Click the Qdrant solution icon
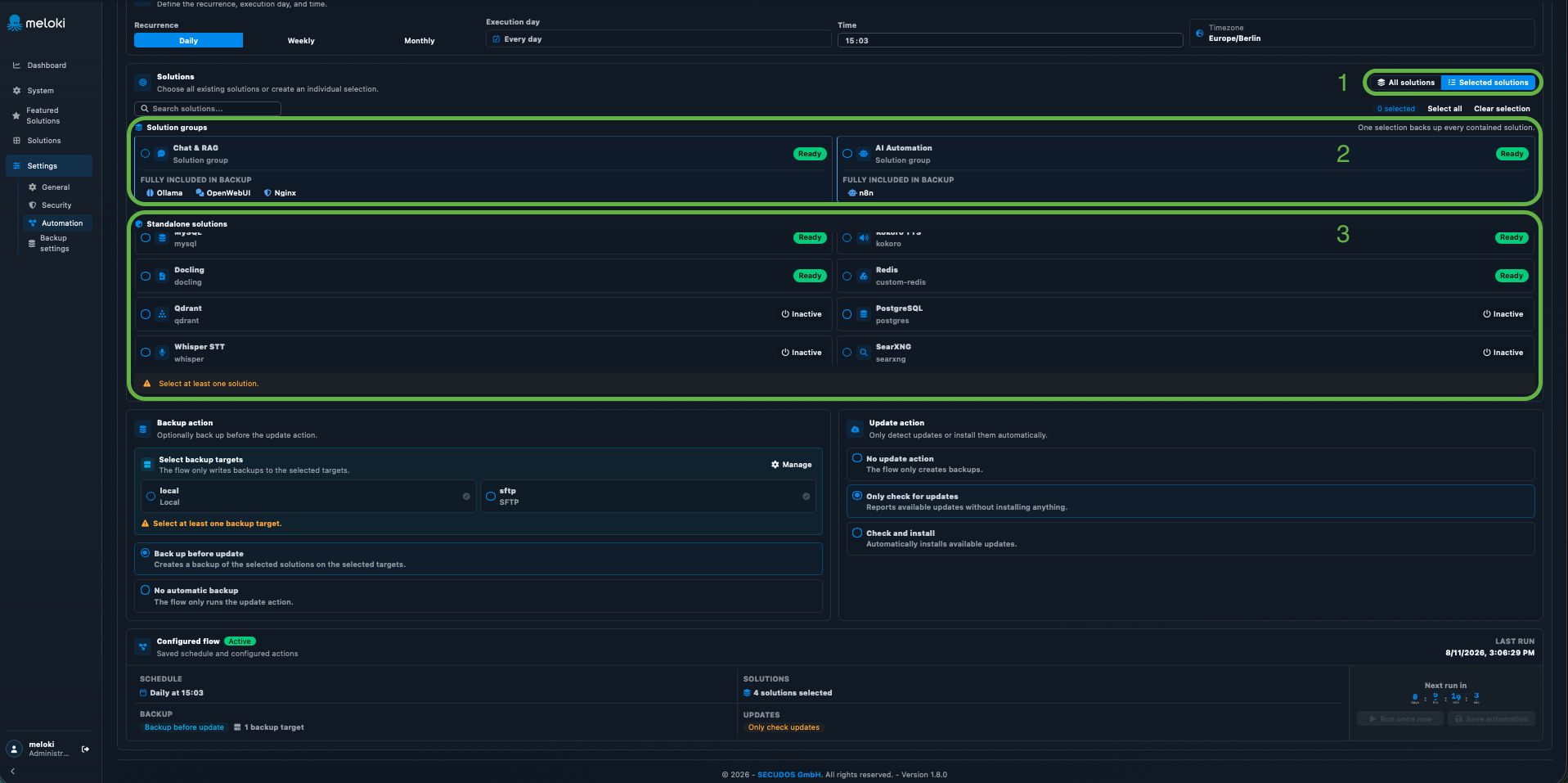This screenshot has width=1568, height=783. point(162,315)
